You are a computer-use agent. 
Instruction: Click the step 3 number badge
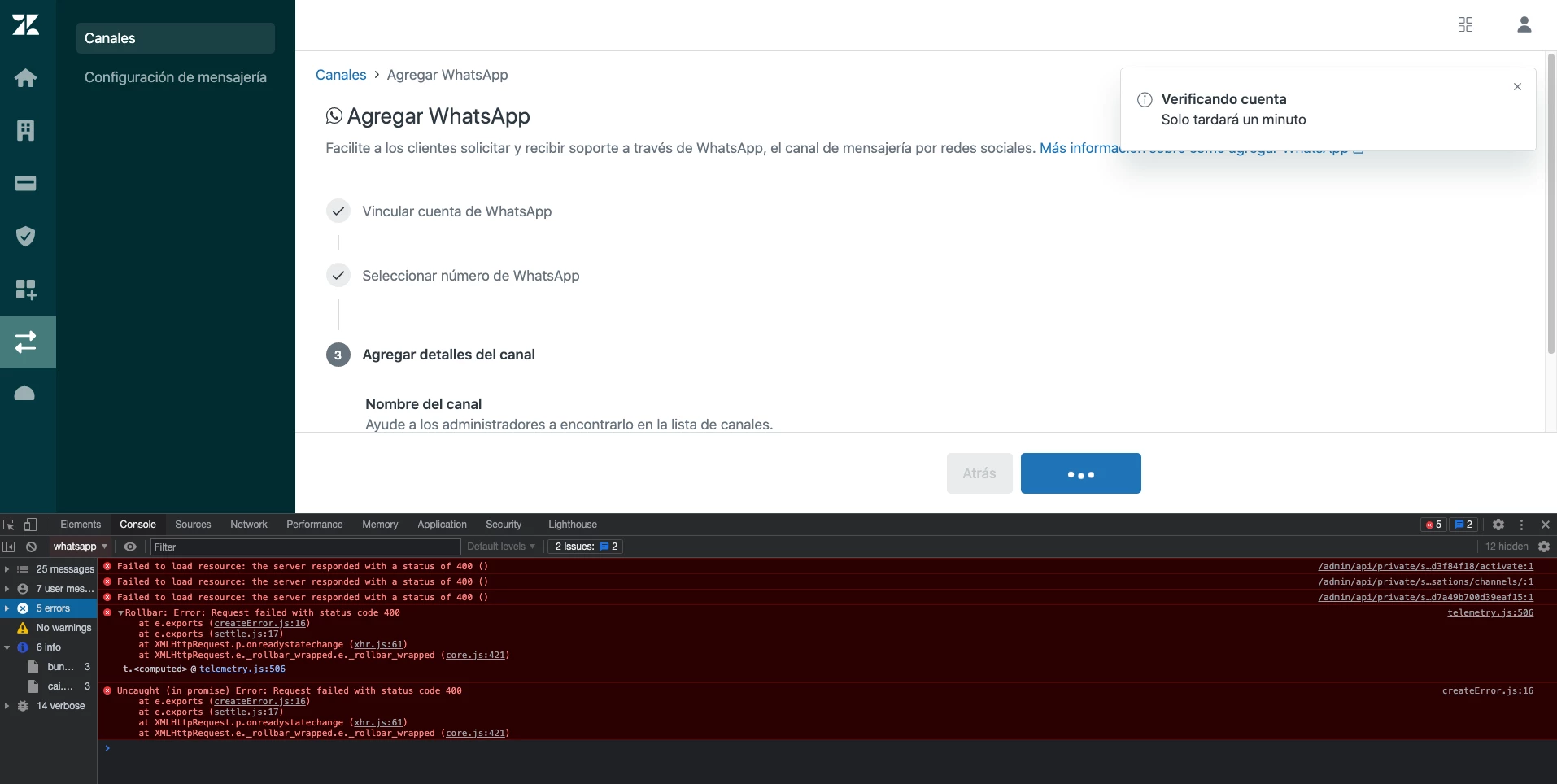[x=338, y=355]
